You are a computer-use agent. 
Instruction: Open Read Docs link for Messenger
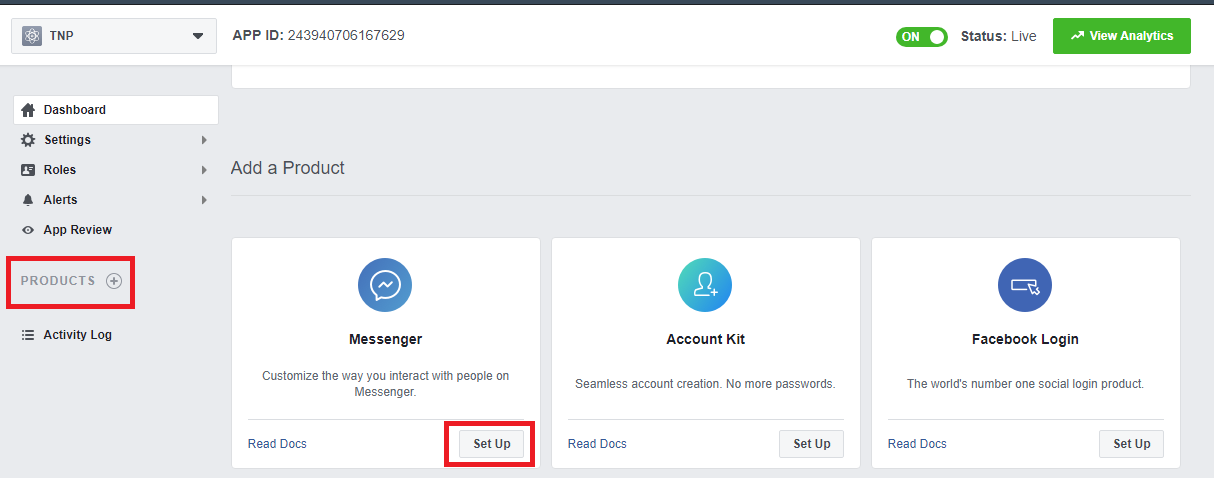277,444
